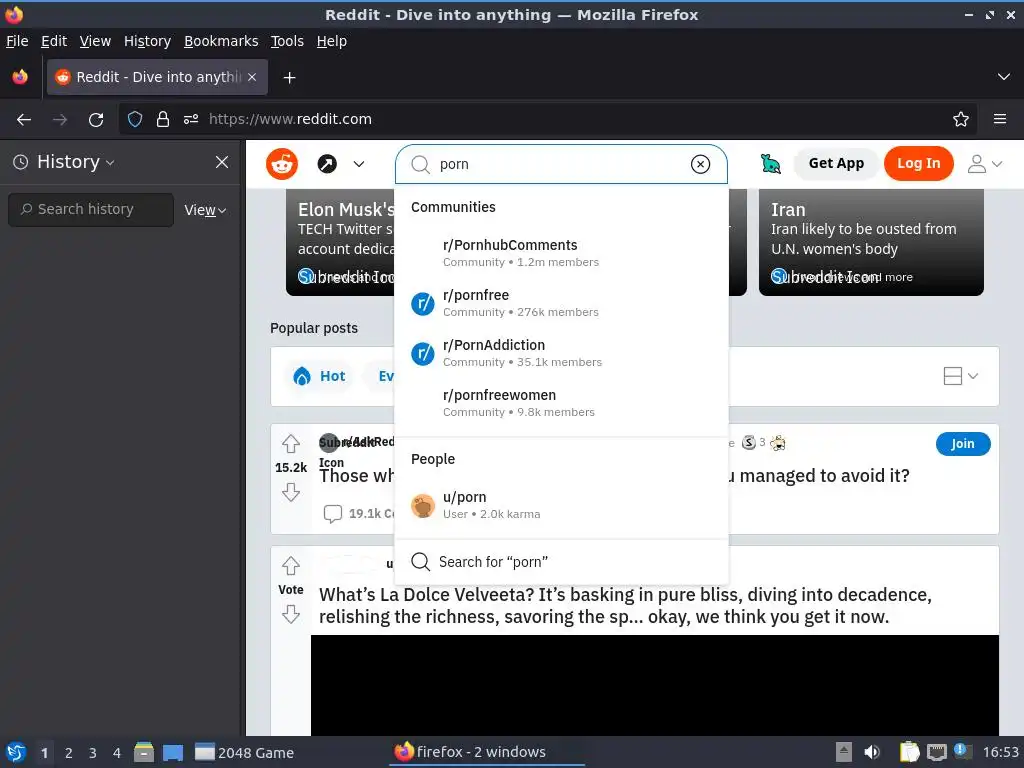1024x768 pixels.
Task: Click the magnifier icon in the Reddit search box
Action: pos(421,164)
